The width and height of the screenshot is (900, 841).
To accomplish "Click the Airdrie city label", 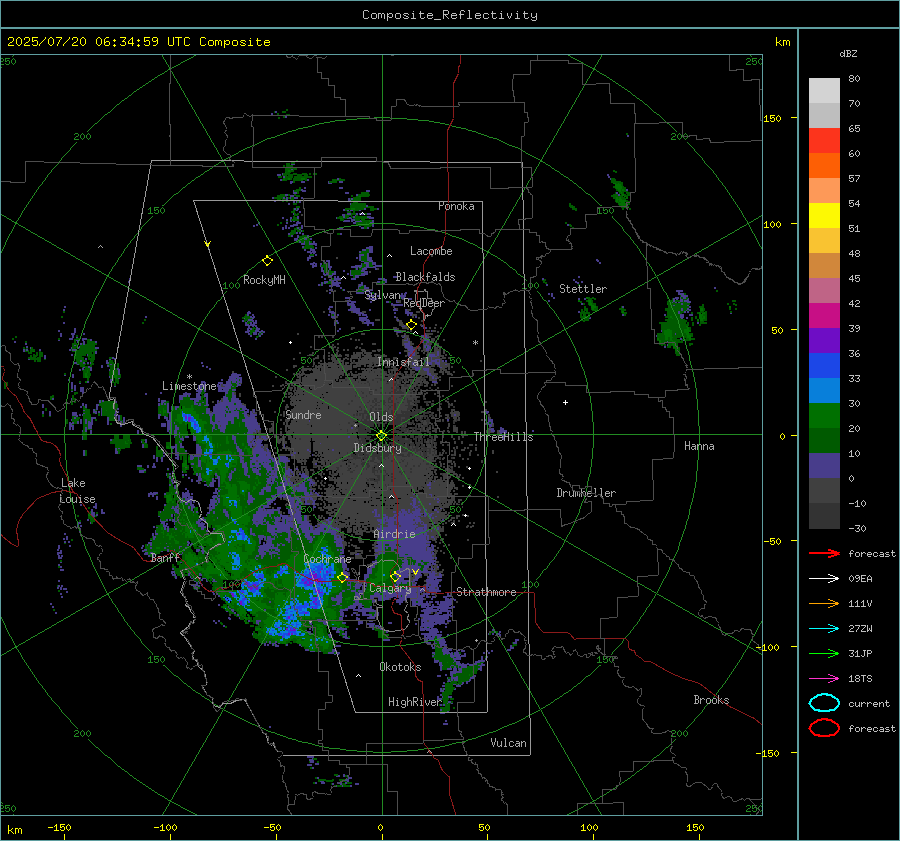I will 394,534.
